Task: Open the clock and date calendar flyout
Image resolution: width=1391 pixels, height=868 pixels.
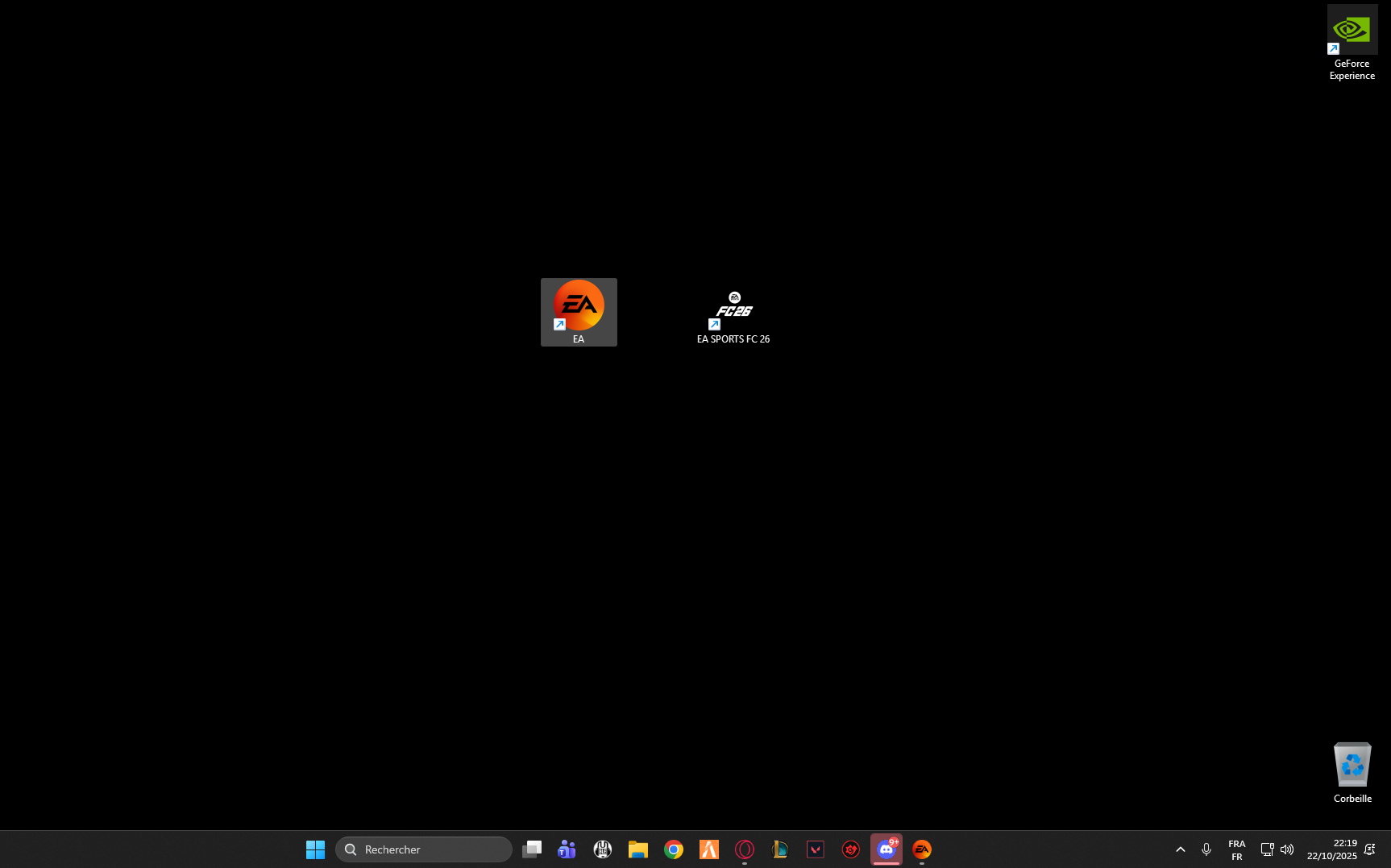Action: click(x=1331, y=849)
